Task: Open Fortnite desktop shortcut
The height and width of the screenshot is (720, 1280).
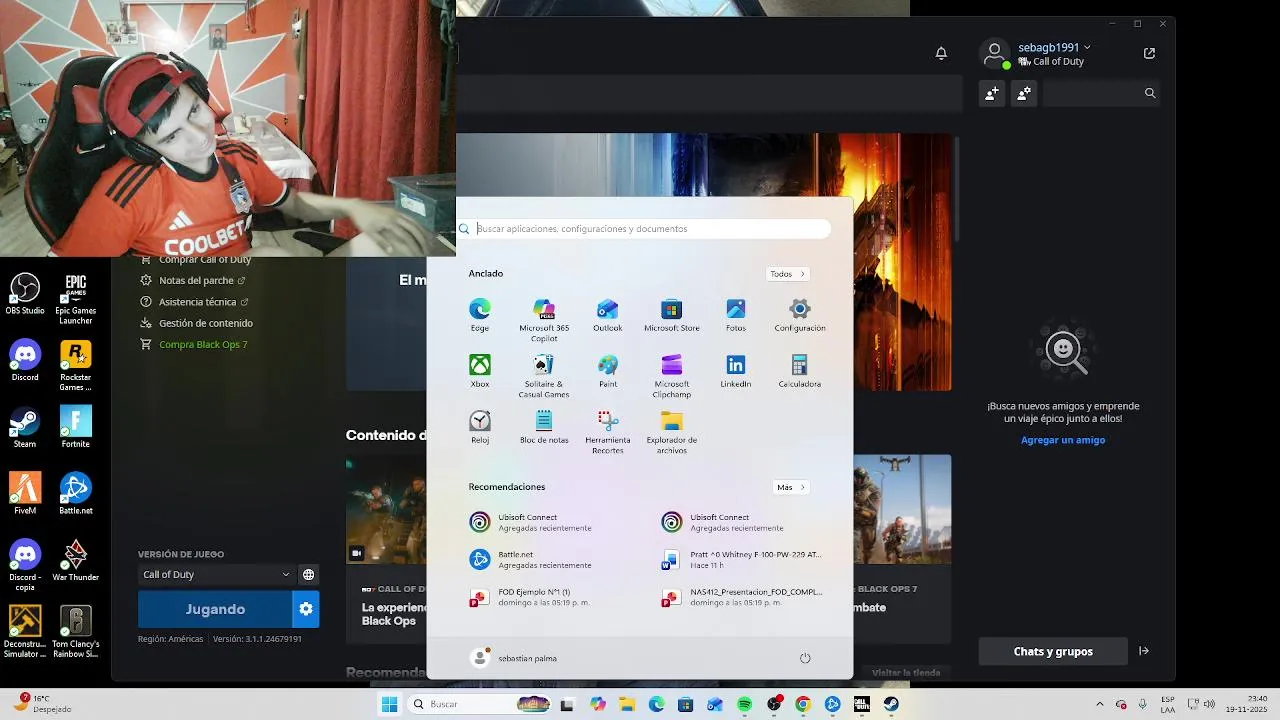Action: [x=76, y=427]
